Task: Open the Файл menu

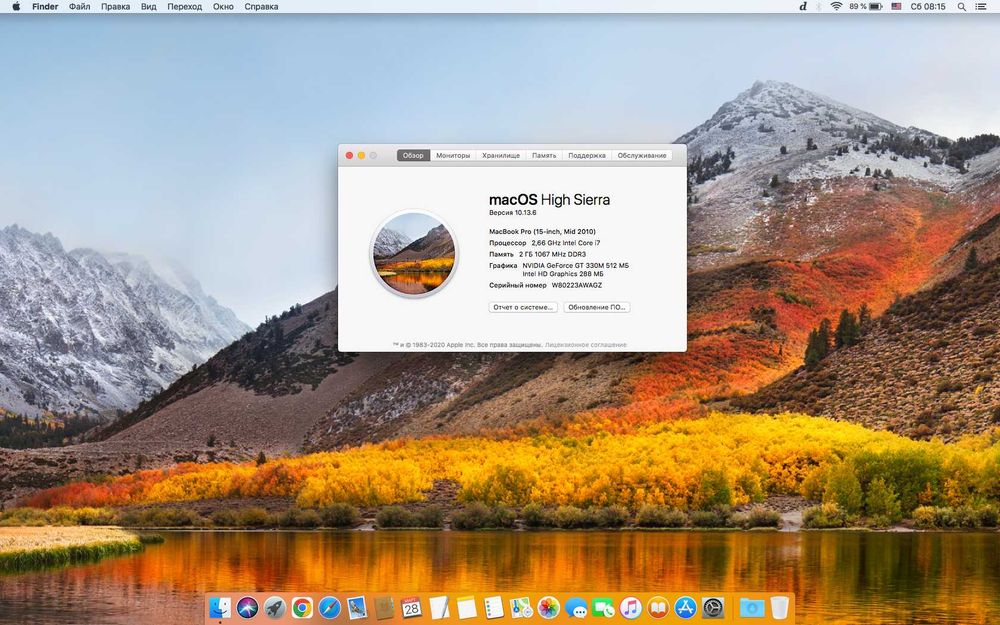Action: click(79, 6)
